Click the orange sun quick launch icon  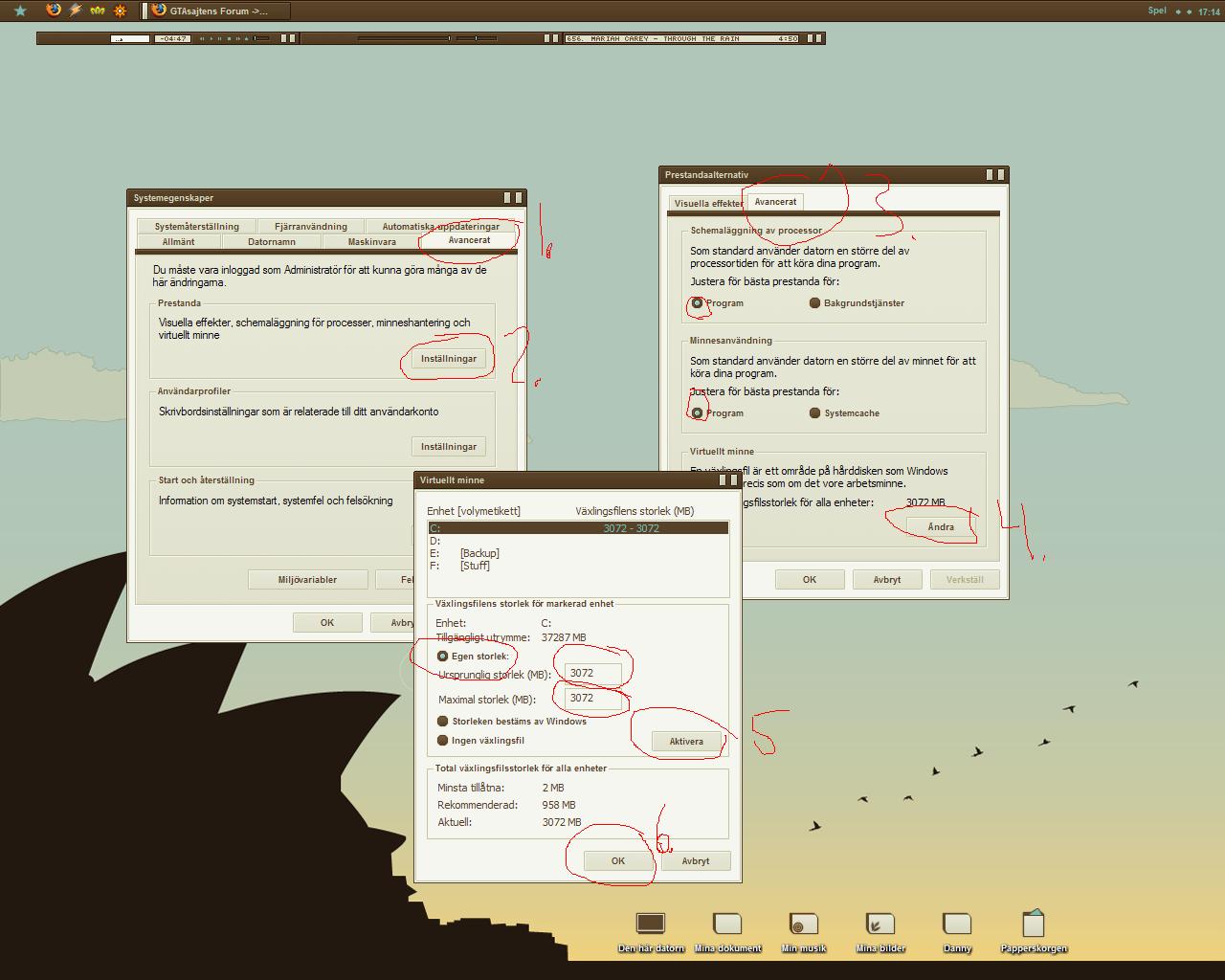(x=120, y=11)
